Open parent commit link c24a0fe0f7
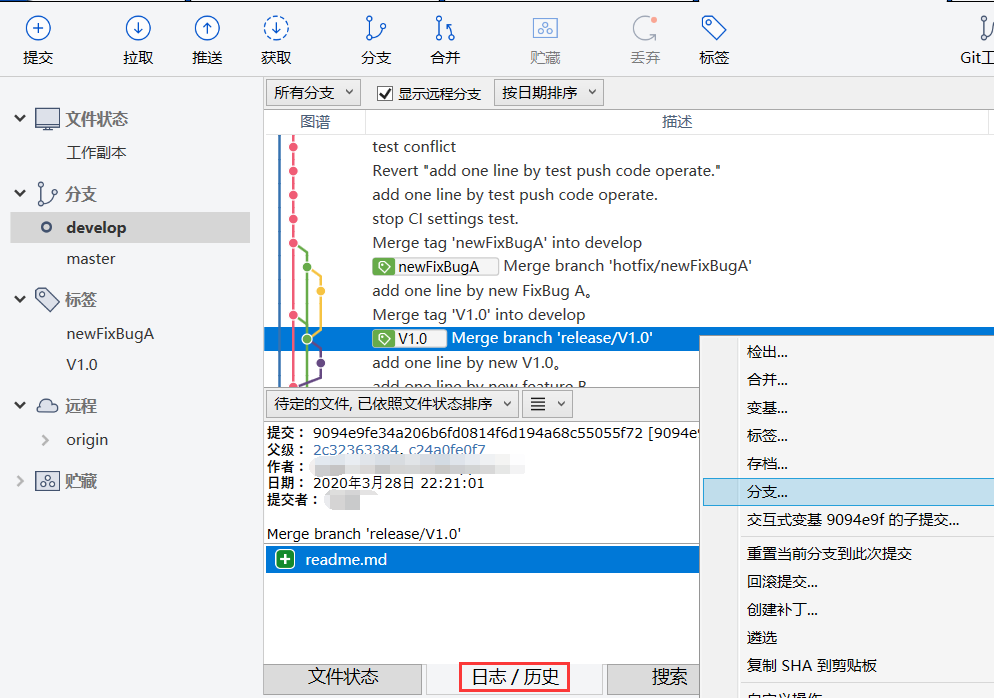 (448, 450)
